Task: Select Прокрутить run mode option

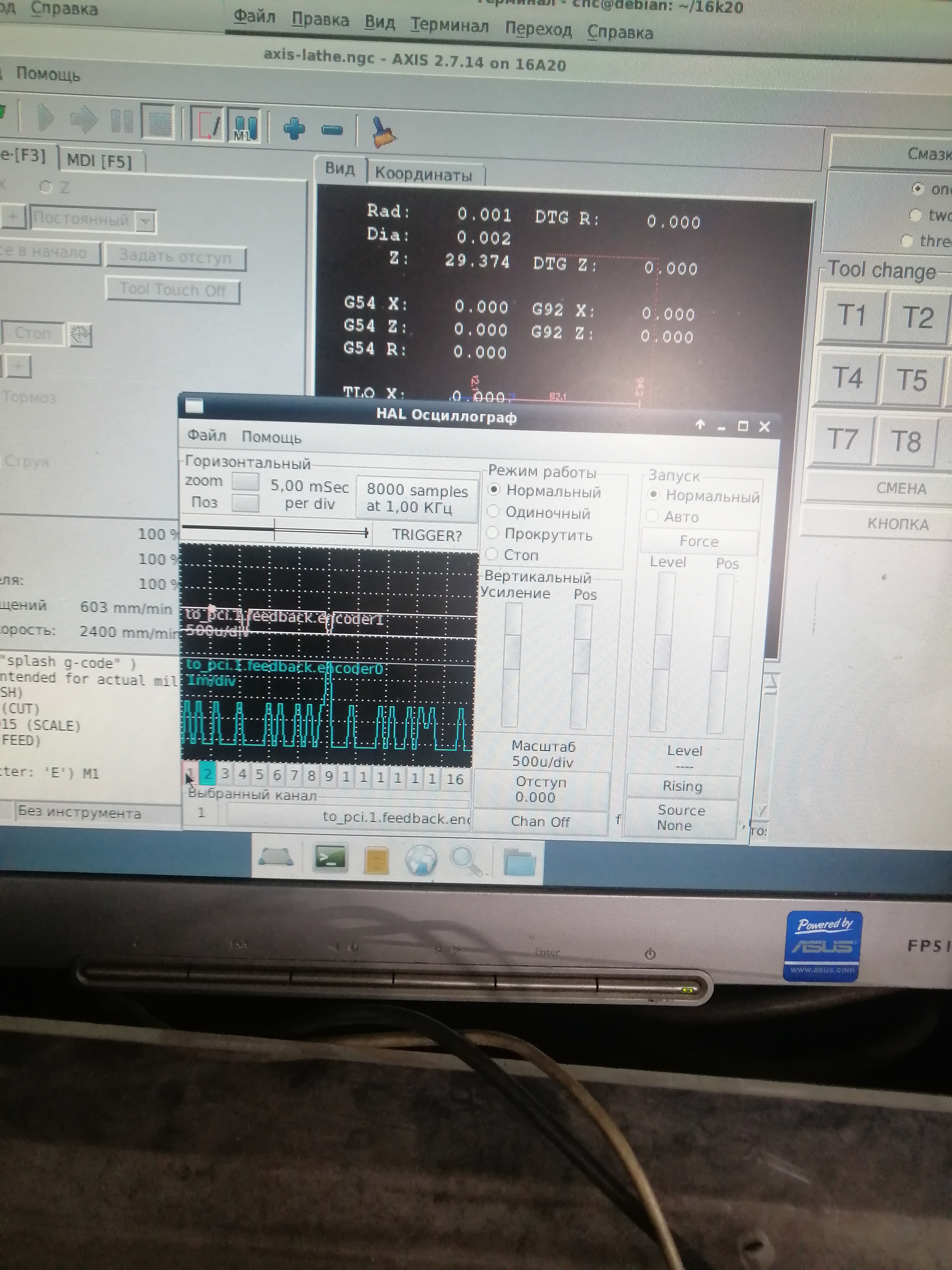Action: click(x=492, y=533)
